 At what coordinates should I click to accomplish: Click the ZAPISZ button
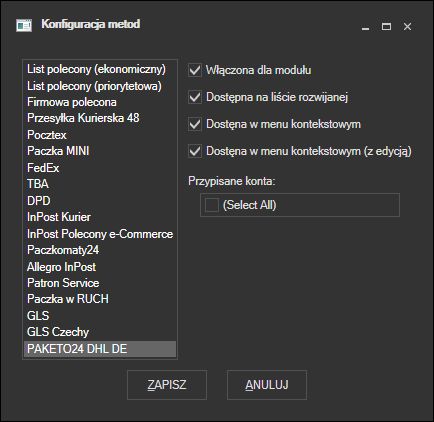(x=167, y=385)
